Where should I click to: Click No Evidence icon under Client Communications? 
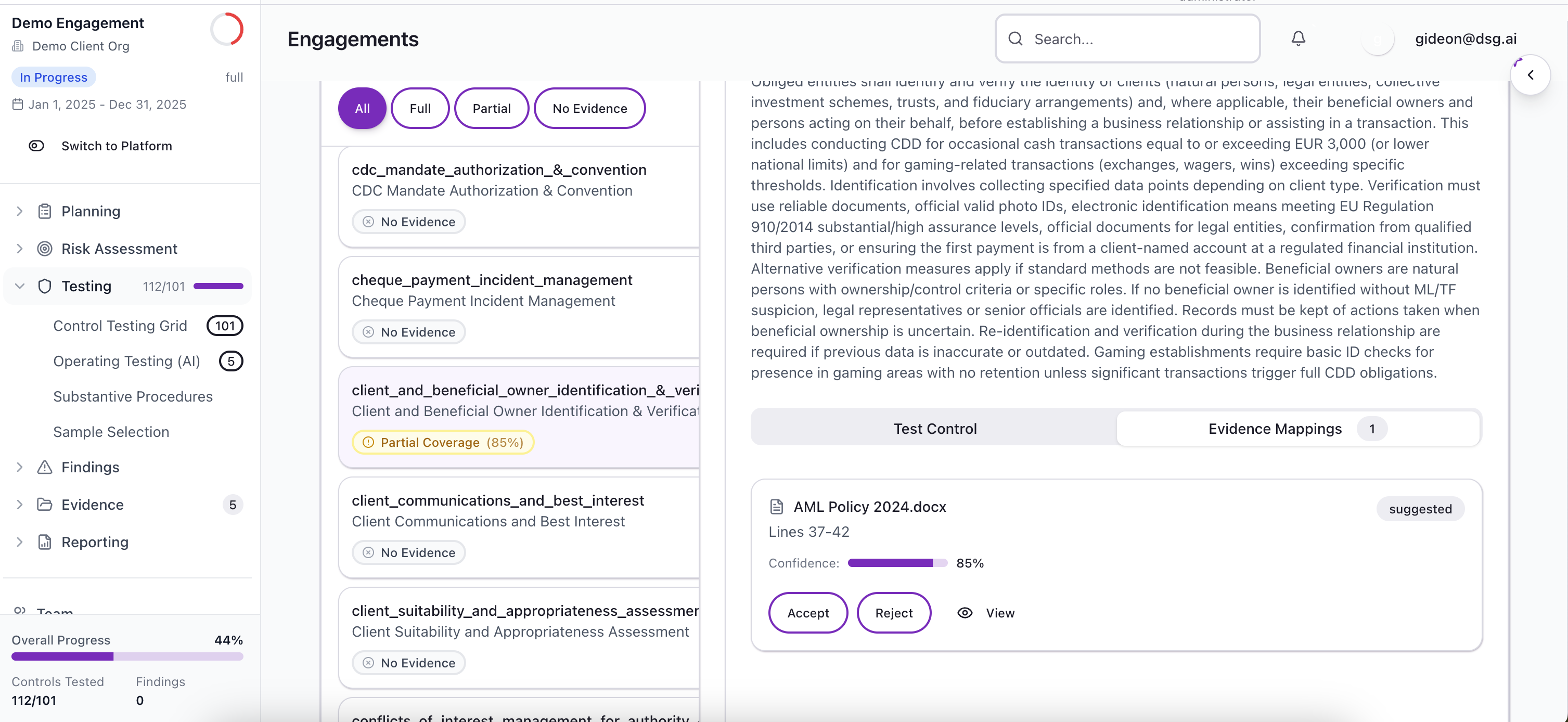point(368,552)
